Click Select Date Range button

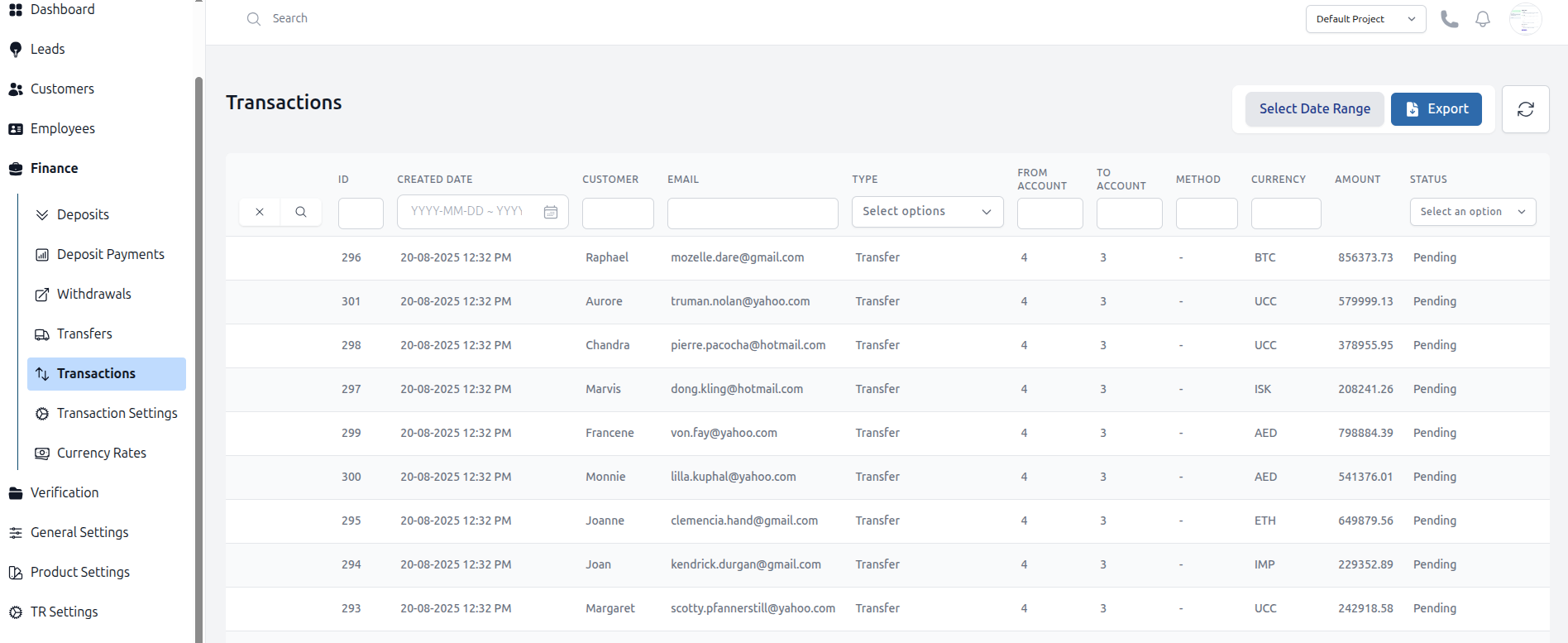click(1314, 109)
